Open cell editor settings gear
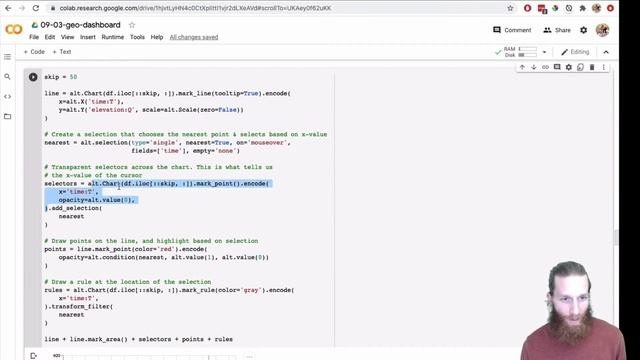 click(569, 67)
